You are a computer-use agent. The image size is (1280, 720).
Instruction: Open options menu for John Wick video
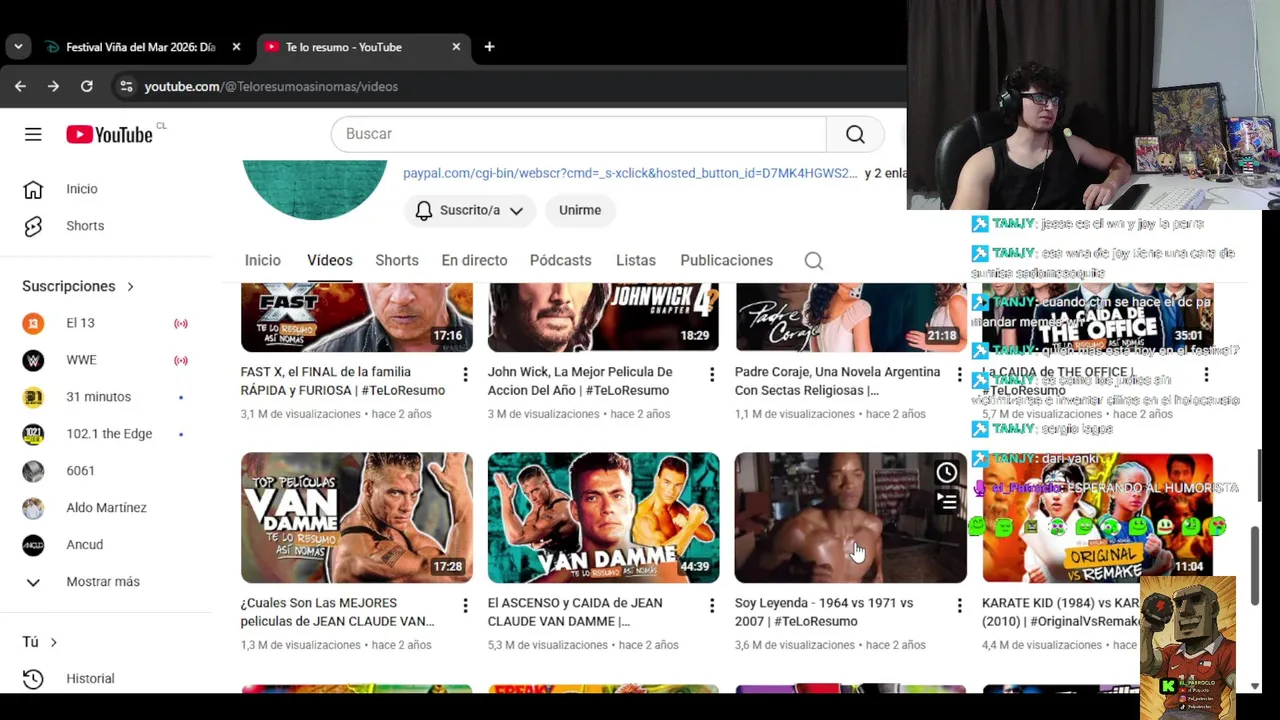click(712, 375)
